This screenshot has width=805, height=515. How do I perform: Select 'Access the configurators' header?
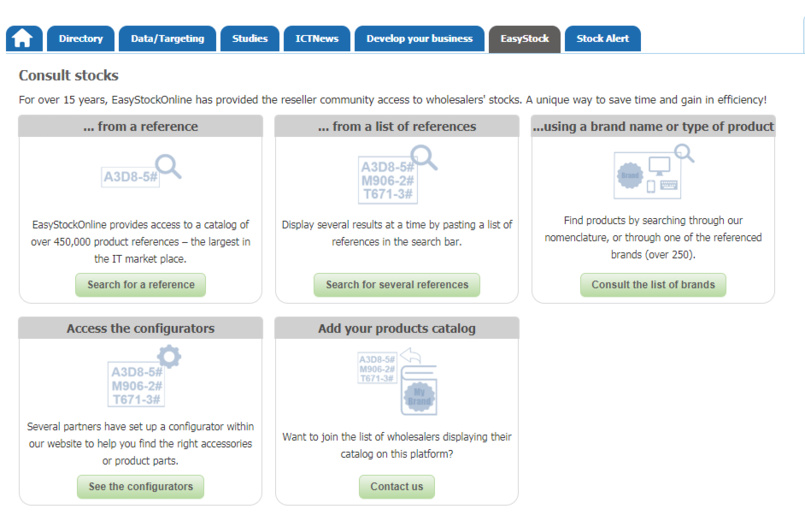[141, 328]
